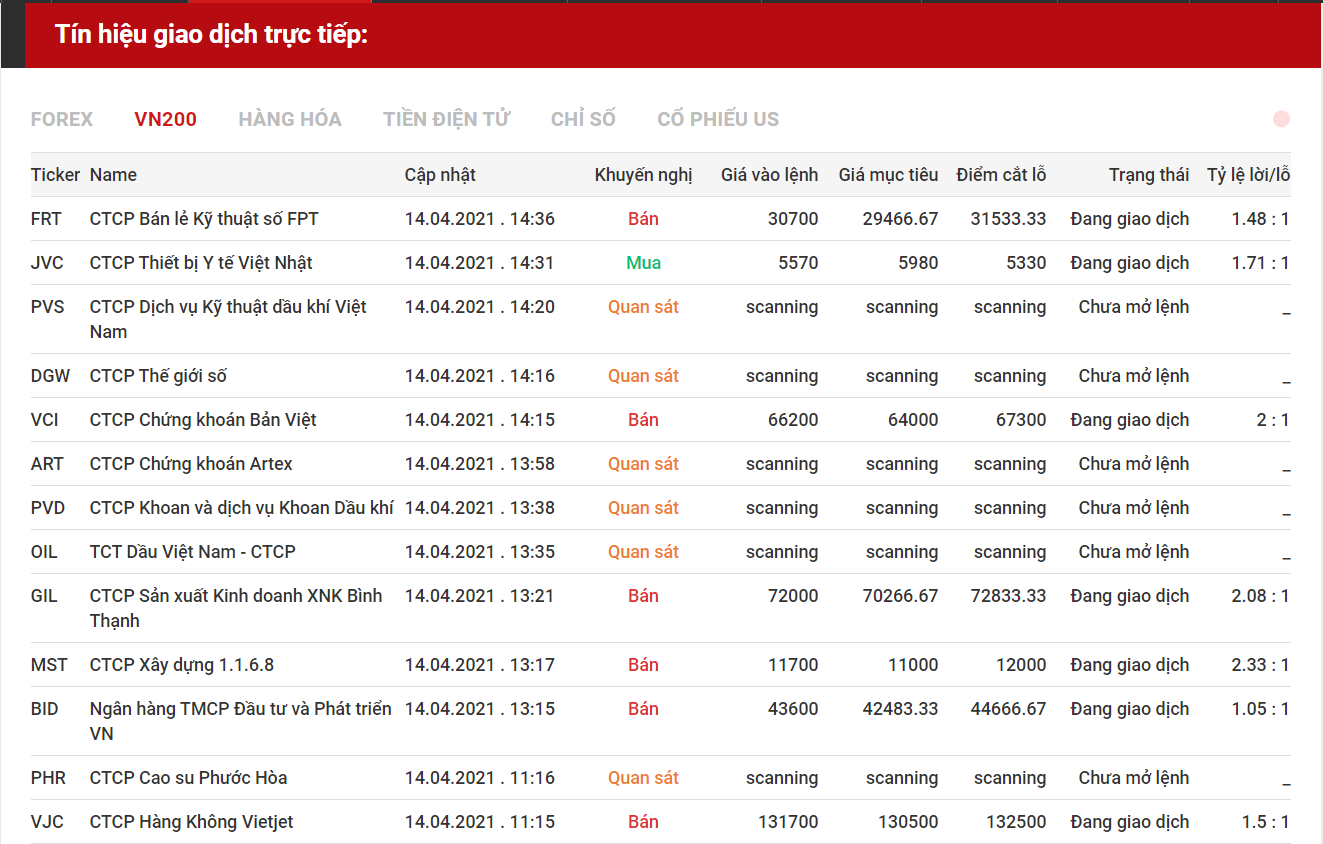Click the Giá vào lệnh column header
This screenshot has width=1323, height=844.
769,175
